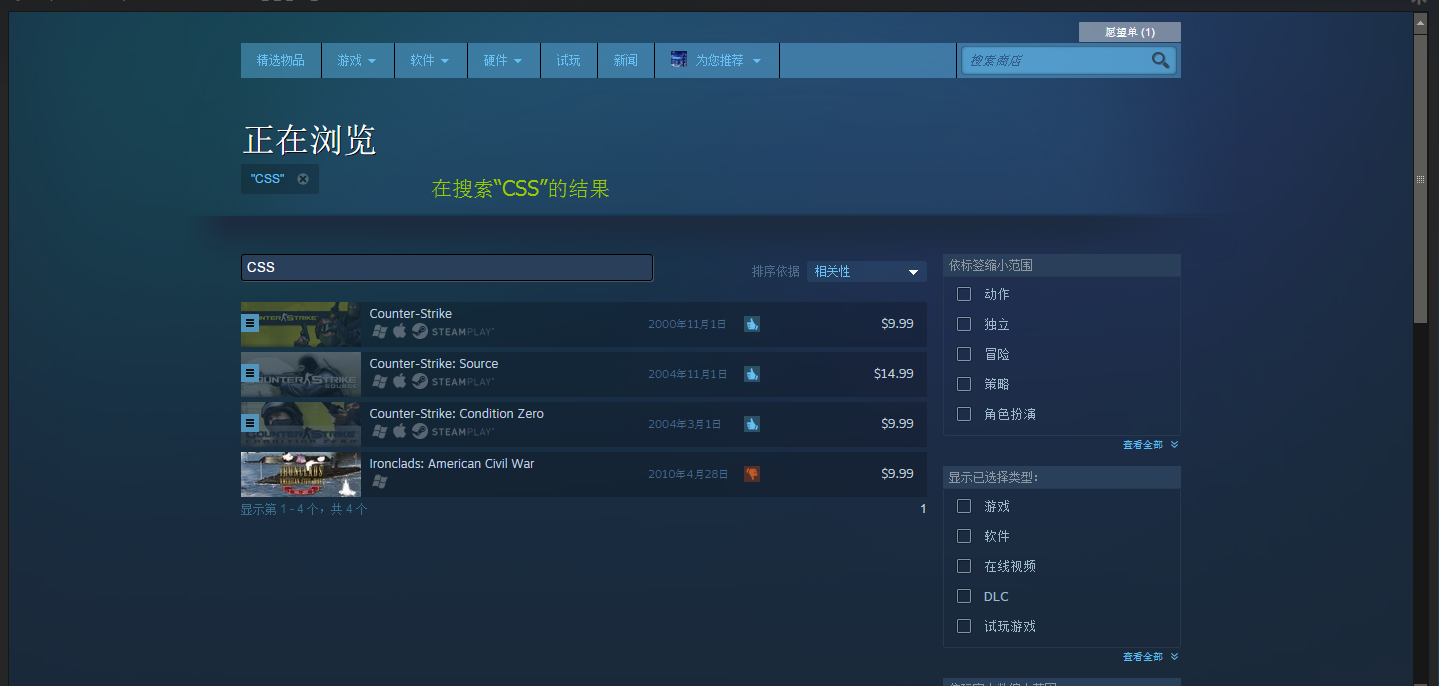Click the Apple icon in the Counter-Strike row
This screenshot has height=686, width=1439.
[x=399, y=331]
